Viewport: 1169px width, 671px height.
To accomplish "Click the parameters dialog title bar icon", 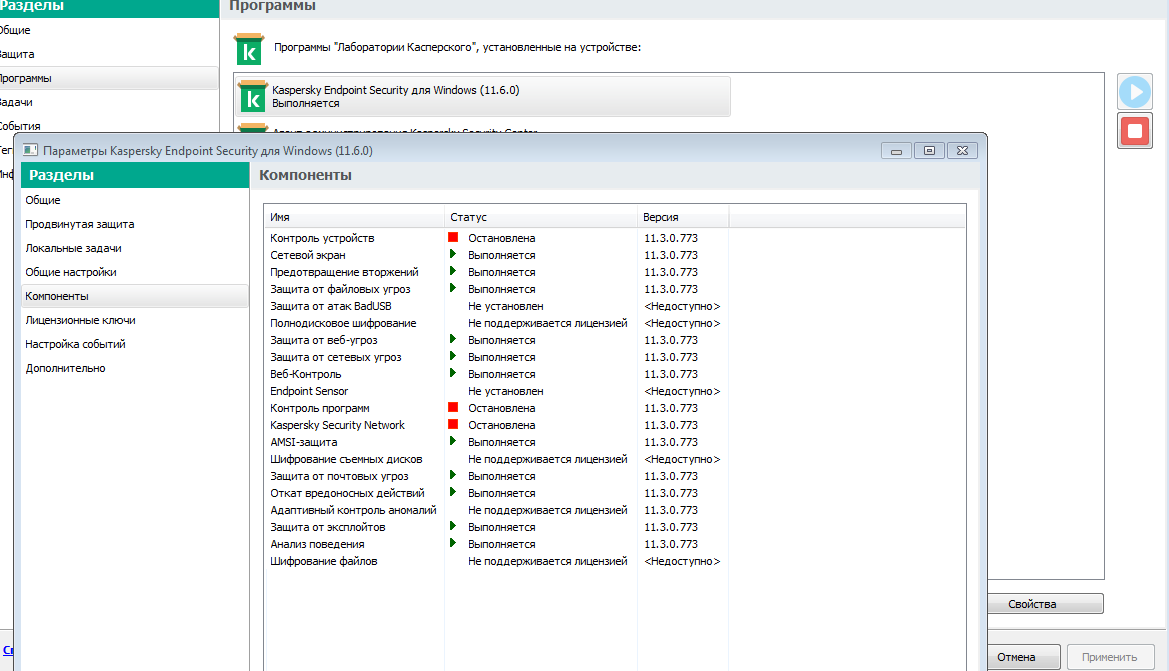I will pyautogui.click(x=30, y=150).
